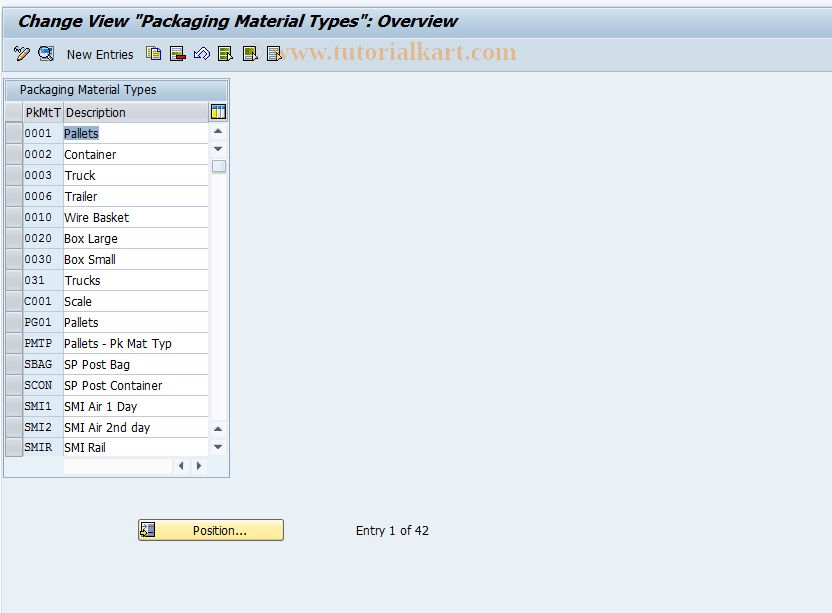Select row selector for C001 Scale

[x=14, y=301]
